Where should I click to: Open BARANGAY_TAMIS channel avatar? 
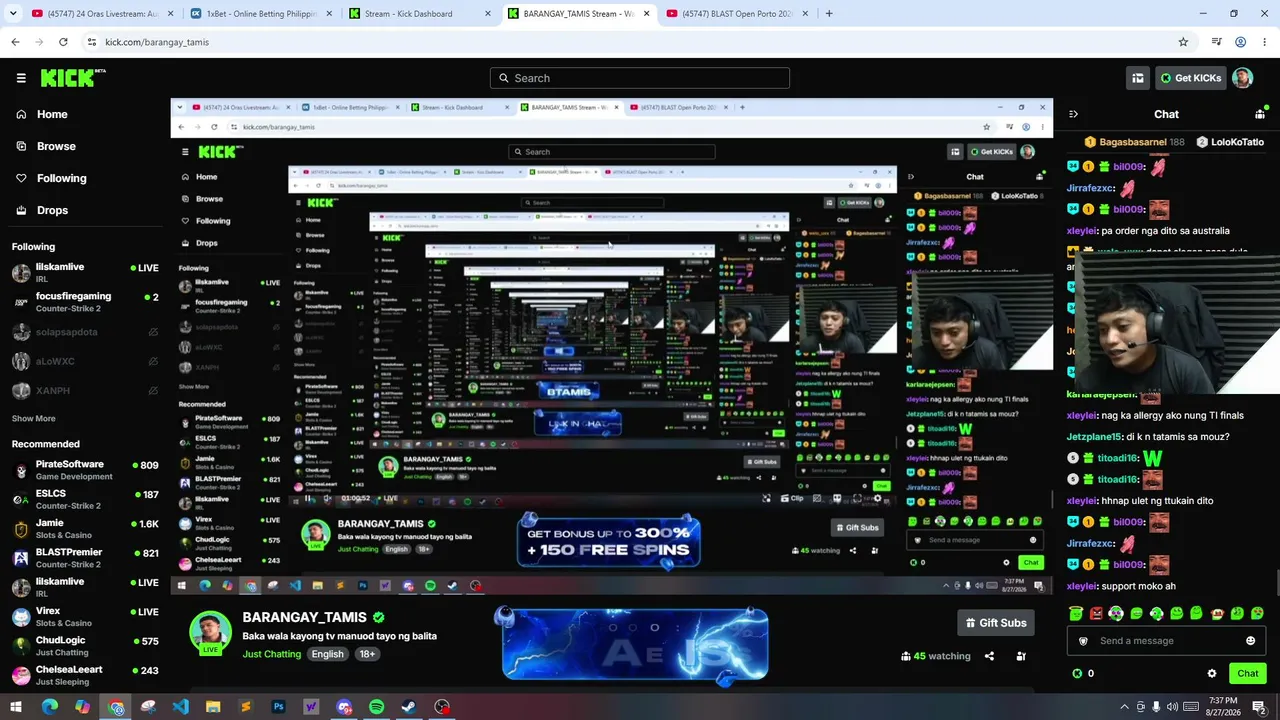211,632
